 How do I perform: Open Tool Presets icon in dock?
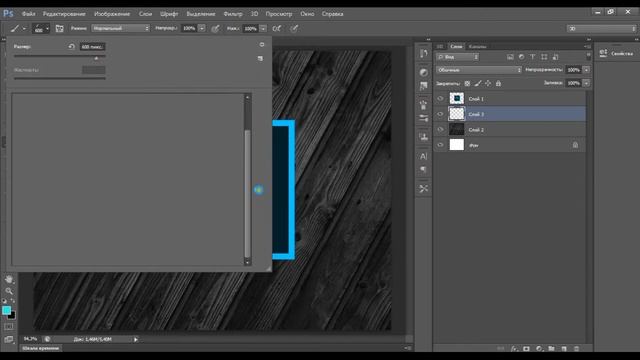(x=424, y=189)
